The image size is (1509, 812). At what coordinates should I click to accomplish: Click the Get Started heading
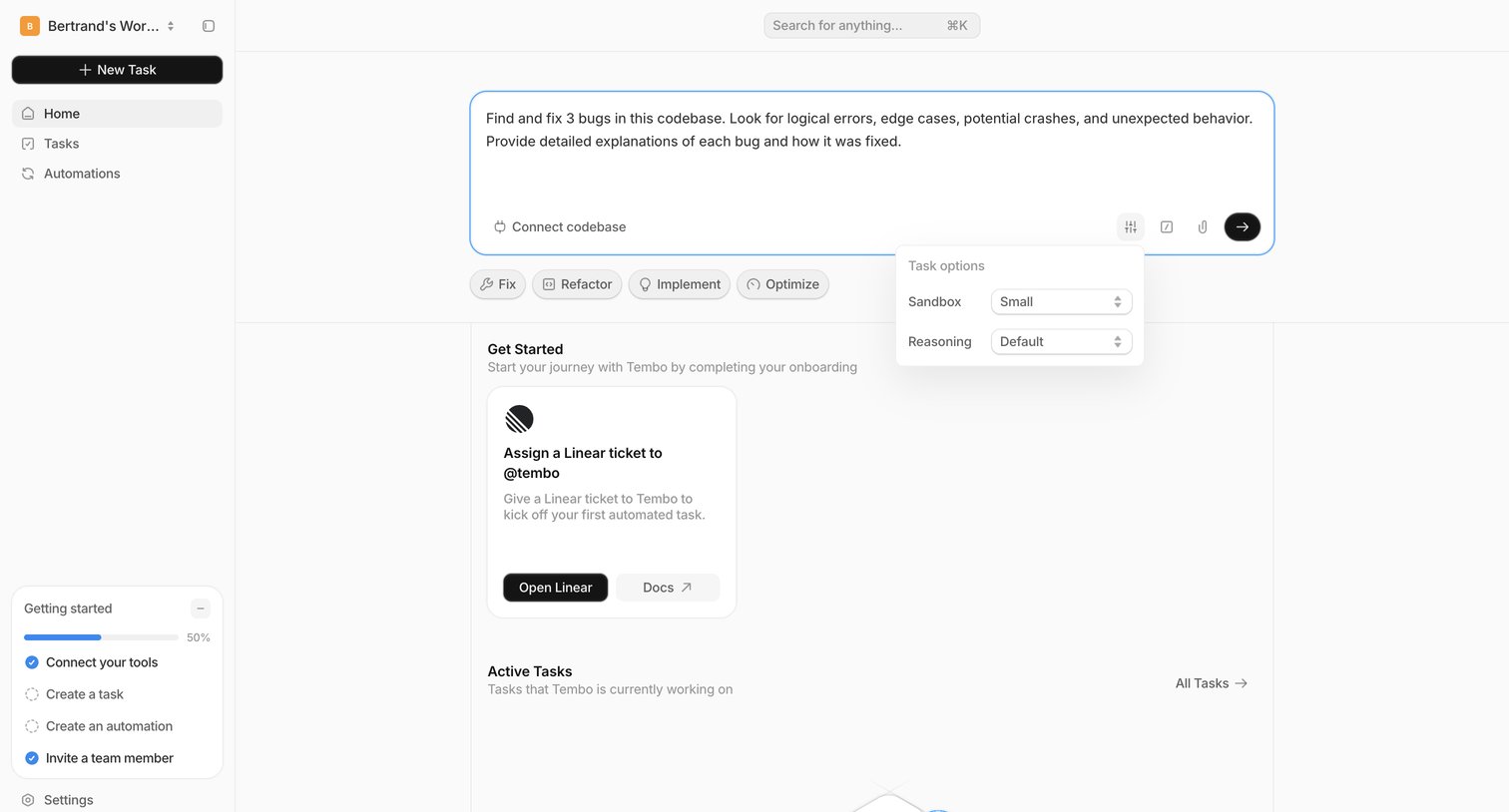tap(525, 349)
